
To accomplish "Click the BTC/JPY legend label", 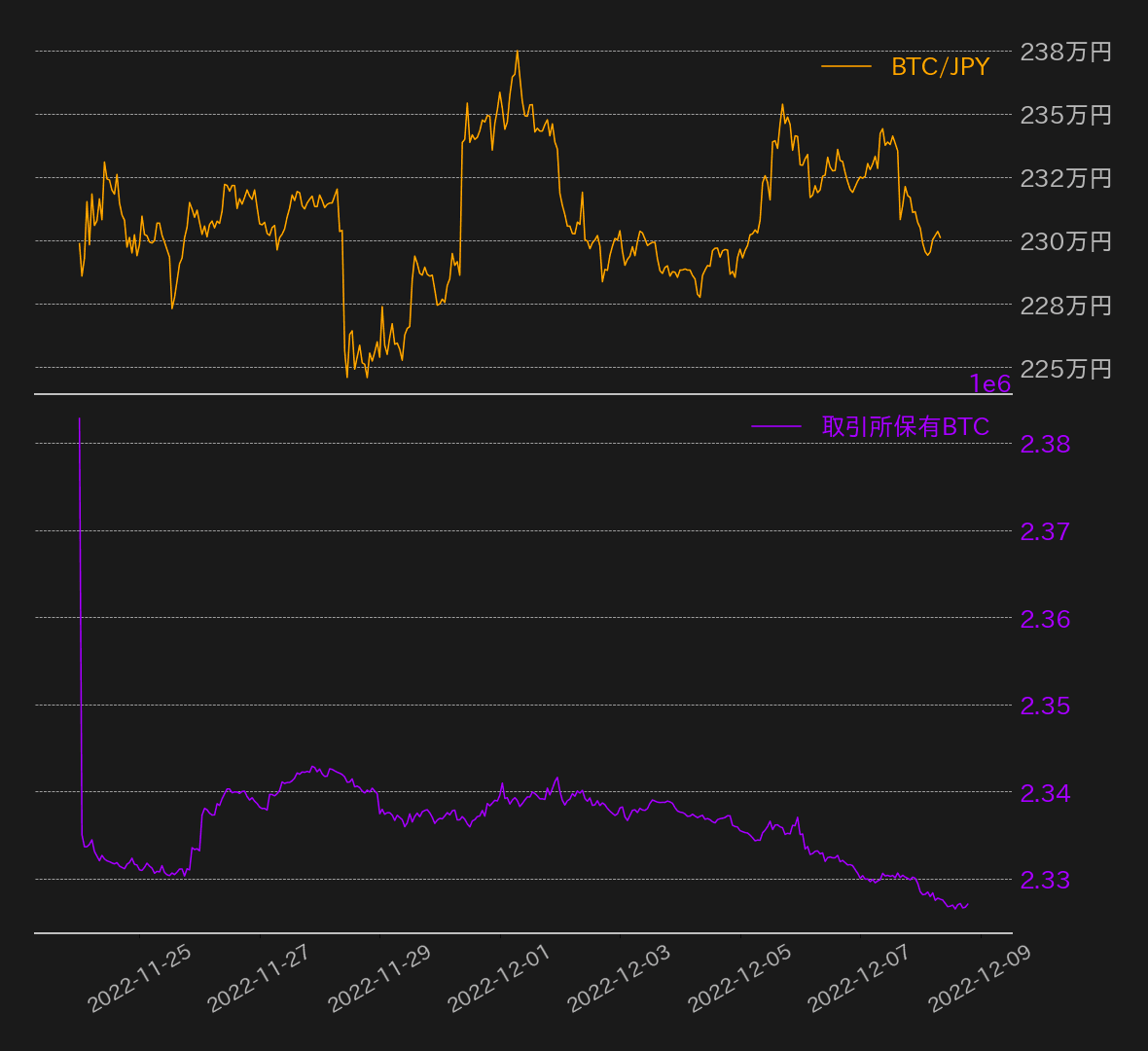I will [x=940, y=66].
